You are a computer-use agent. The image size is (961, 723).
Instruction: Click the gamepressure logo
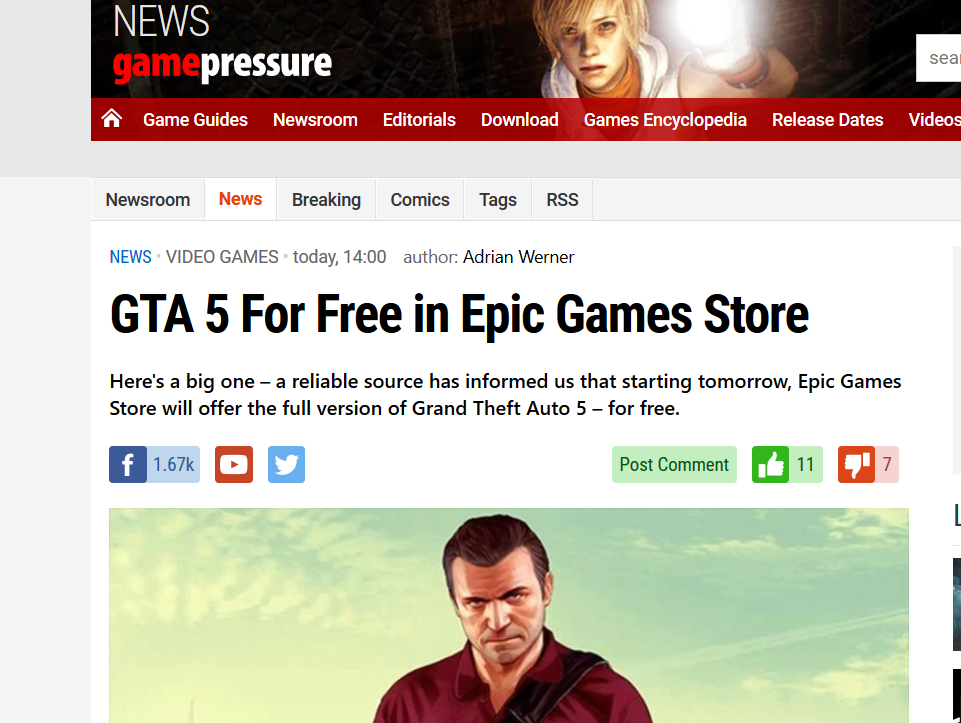click(x=222, y=64)
